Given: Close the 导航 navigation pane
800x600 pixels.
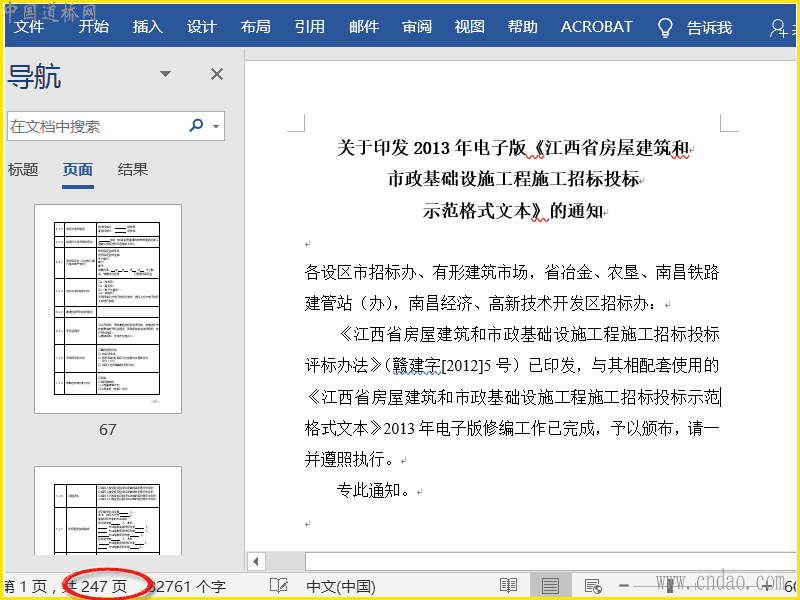Looking at the screenshot, I should coord(217,74).
